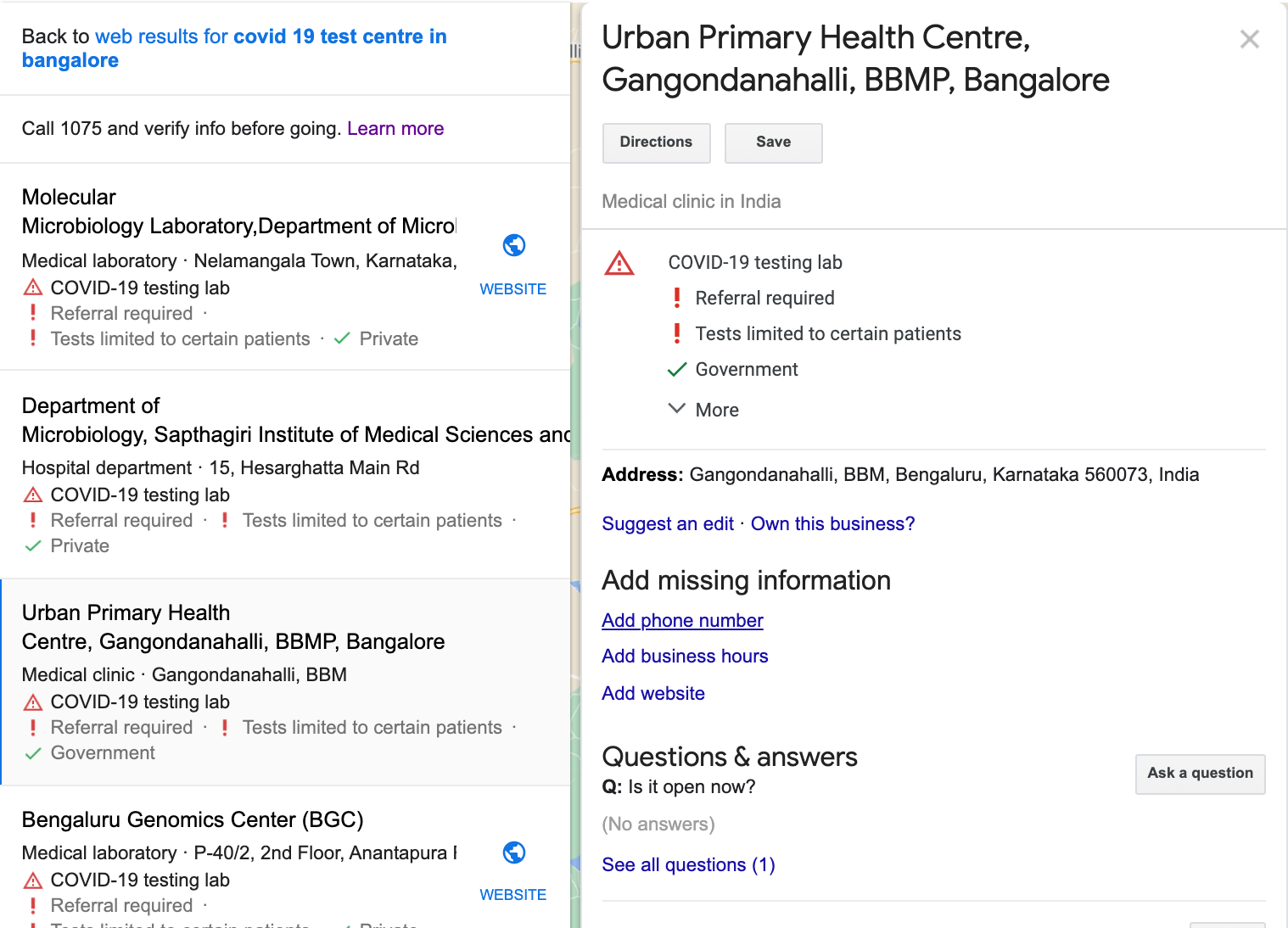The height and width of the screenshot is (928, 1288).
Task: Open the Learn more link
Action: coord(395,129)
